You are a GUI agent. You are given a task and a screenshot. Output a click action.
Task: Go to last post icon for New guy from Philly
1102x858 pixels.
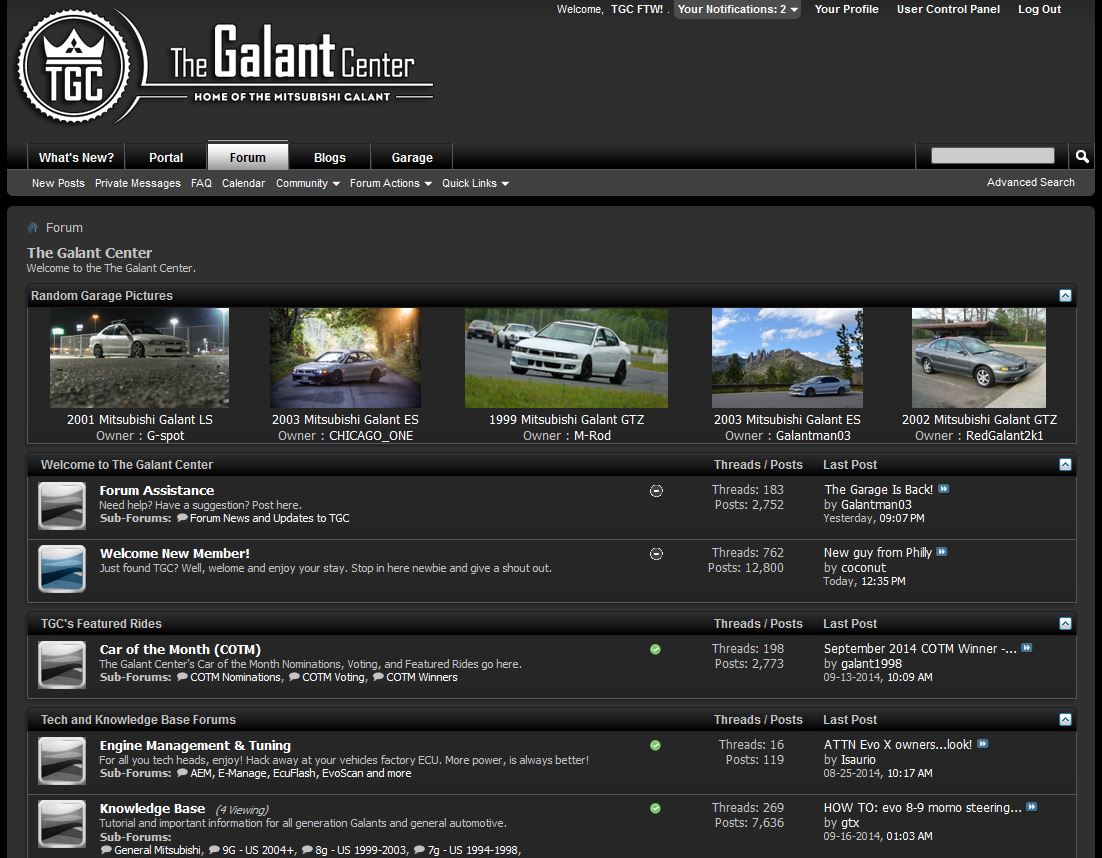942,552
